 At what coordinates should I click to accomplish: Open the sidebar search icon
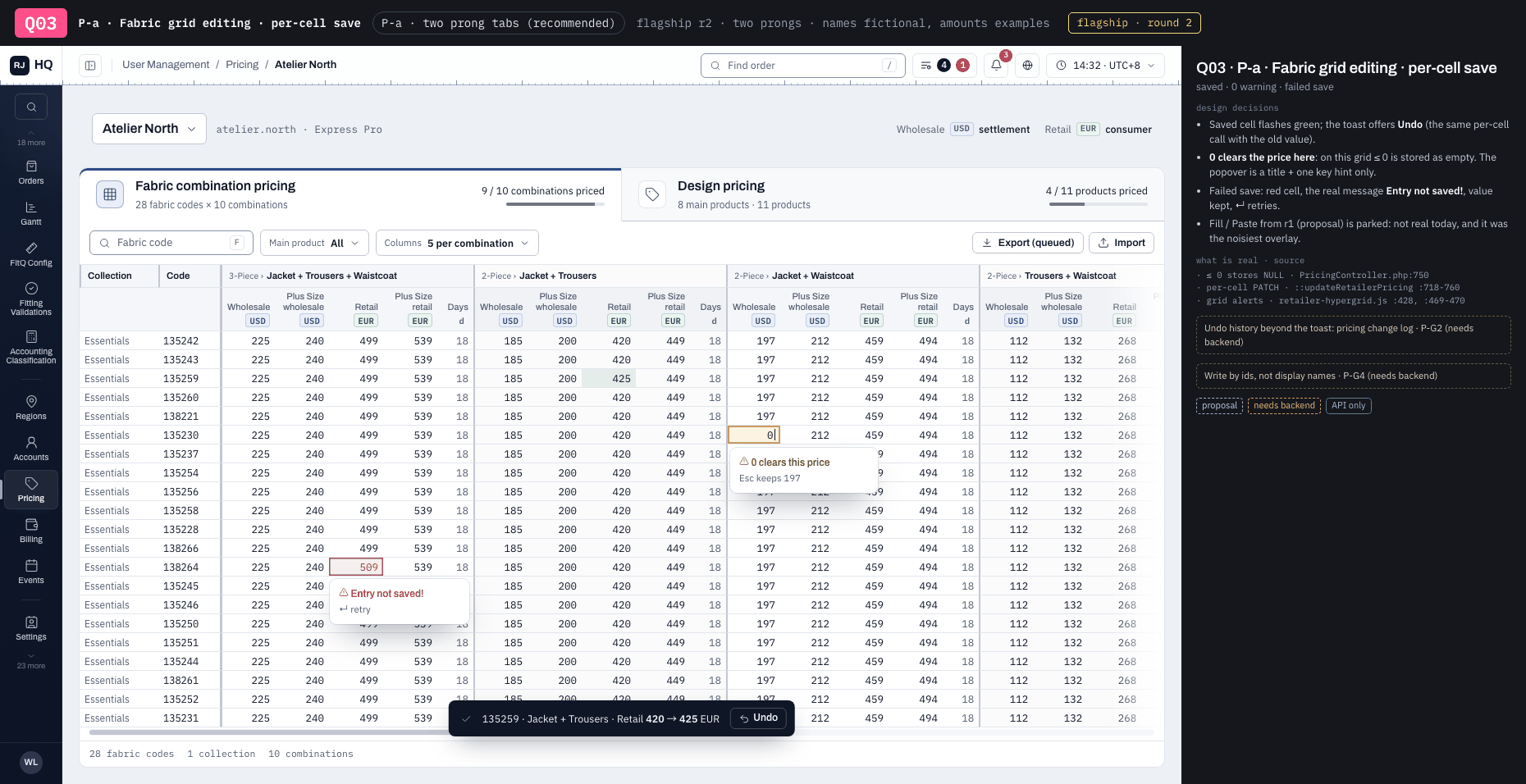coord(31,107)
